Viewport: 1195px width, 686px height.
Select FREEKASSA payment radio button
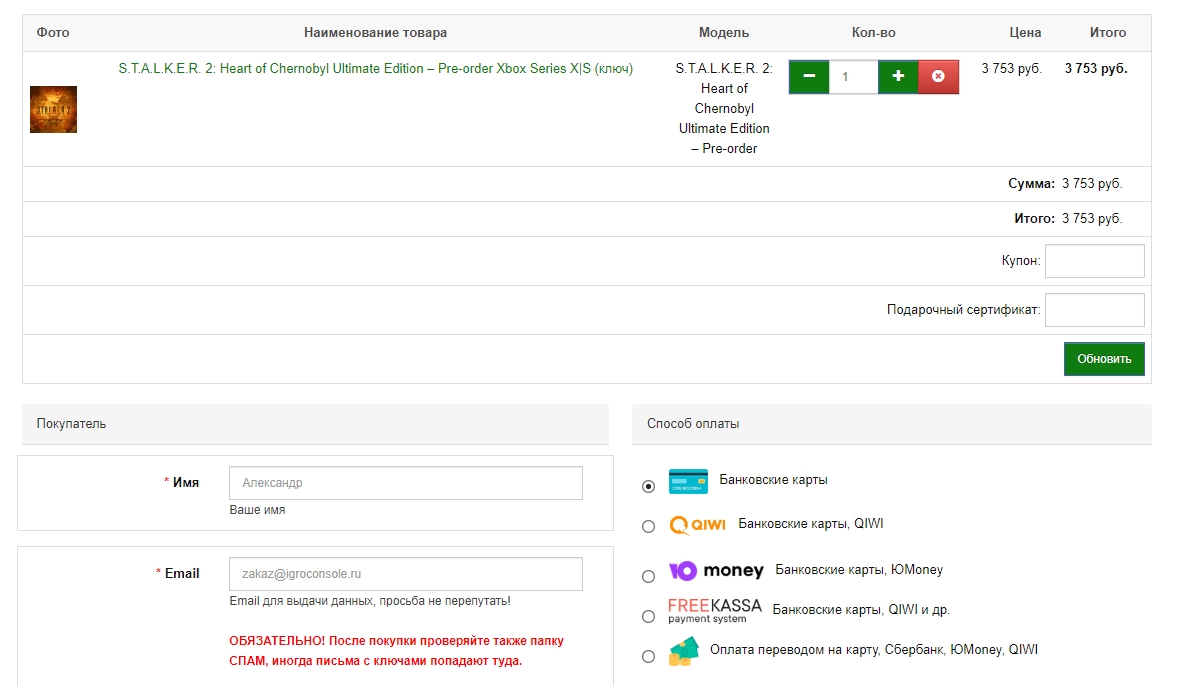(649, 616)
